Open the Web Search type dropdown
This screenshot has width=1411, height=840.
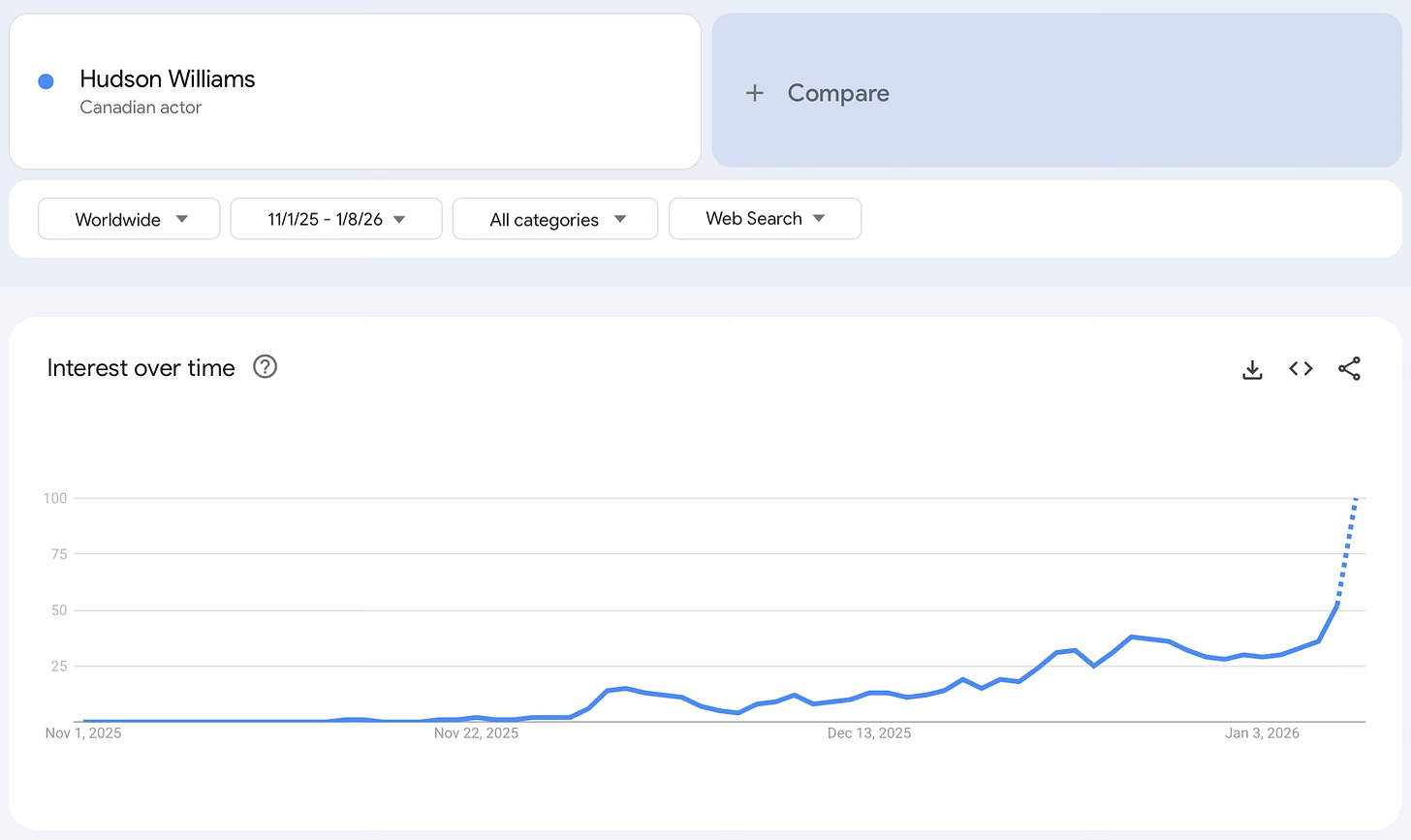click(765, 219)
